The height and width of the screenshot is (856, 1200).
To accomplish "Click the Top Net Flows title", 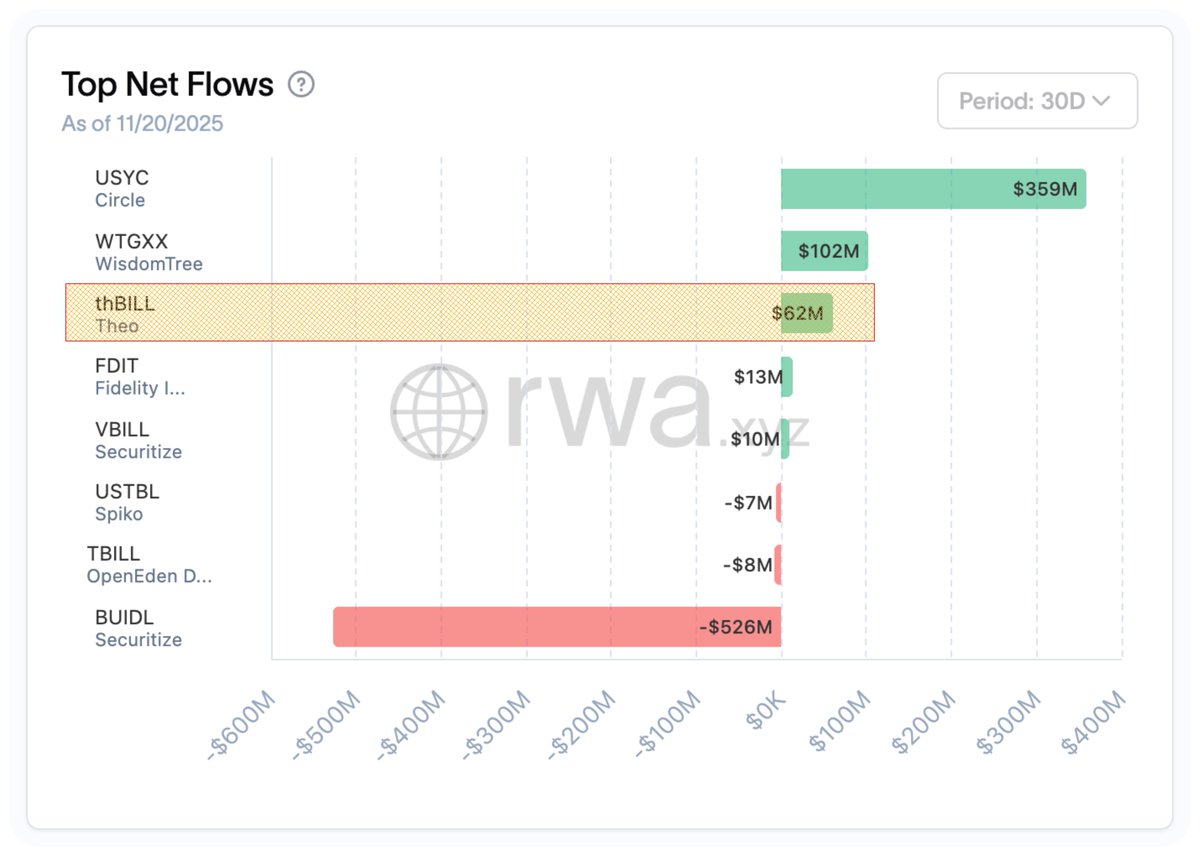I will coord(167,85).
